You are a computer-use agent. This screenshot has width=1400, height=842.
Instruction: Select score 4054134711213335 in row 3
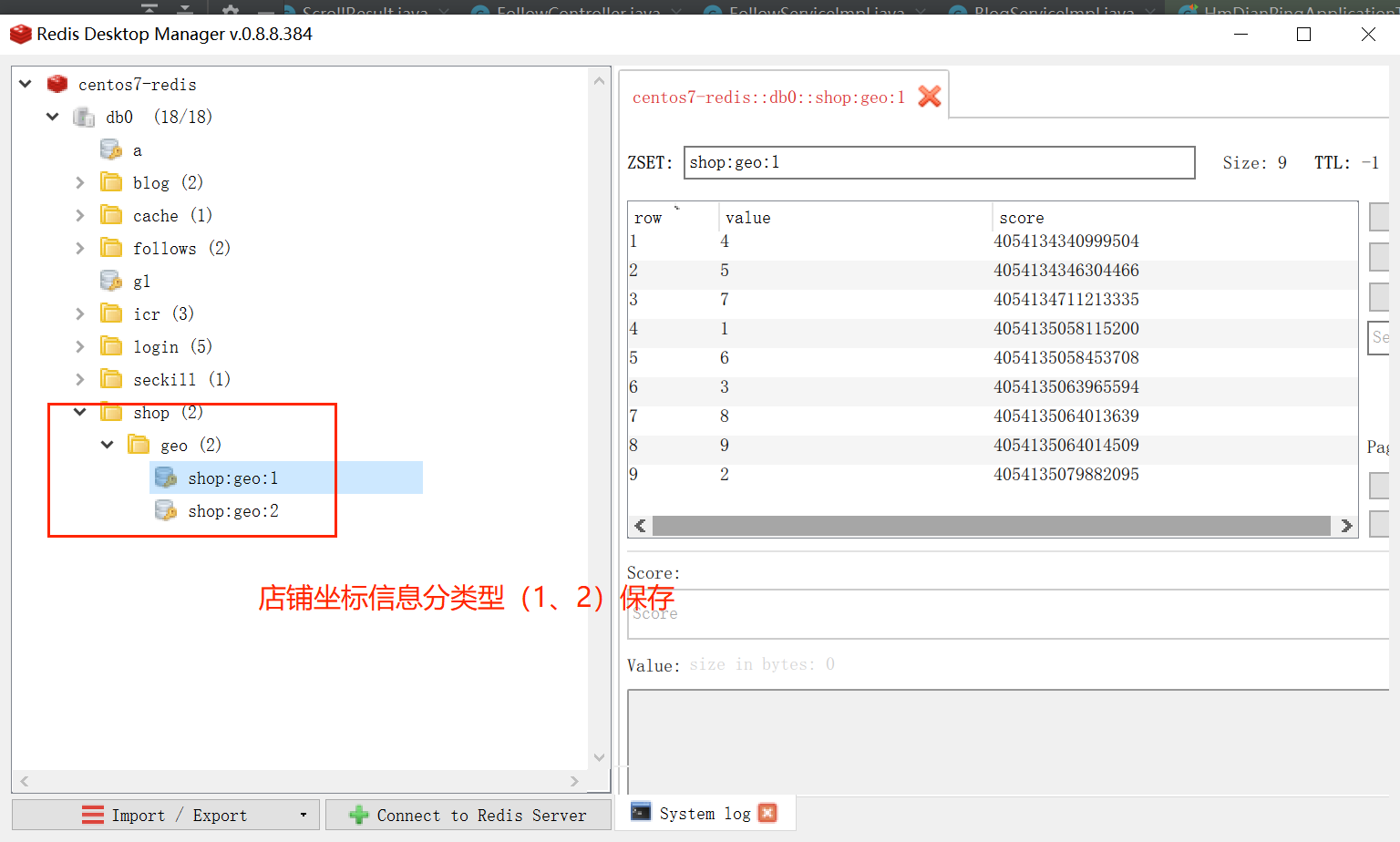point(1066,300)
